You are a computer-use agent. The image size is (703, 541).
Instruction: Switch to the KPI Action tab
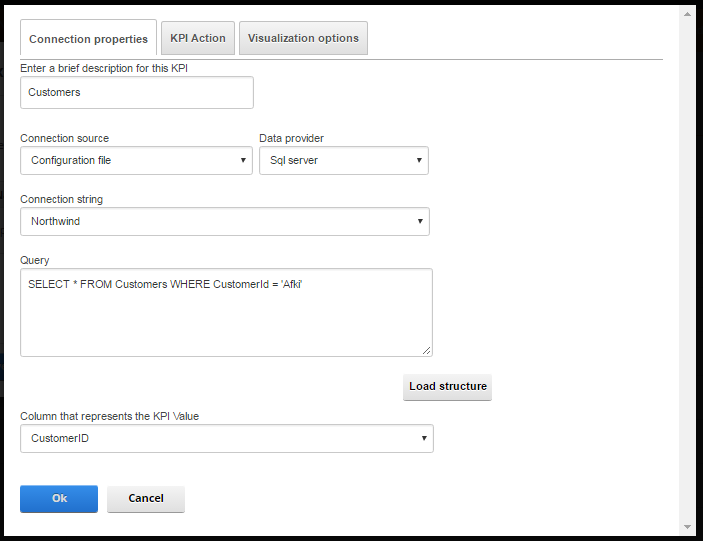(x=198, y=38)
